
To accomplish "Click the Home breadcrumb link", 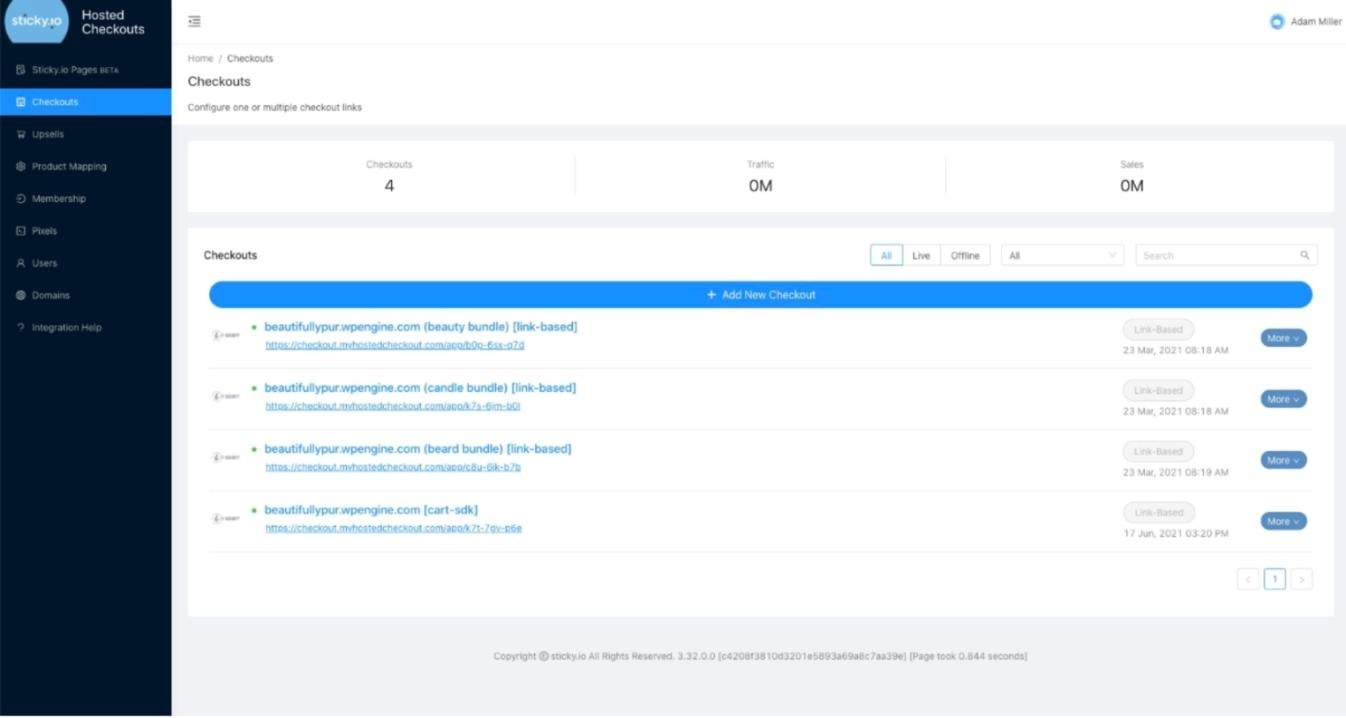I will (x=200, y=59).
